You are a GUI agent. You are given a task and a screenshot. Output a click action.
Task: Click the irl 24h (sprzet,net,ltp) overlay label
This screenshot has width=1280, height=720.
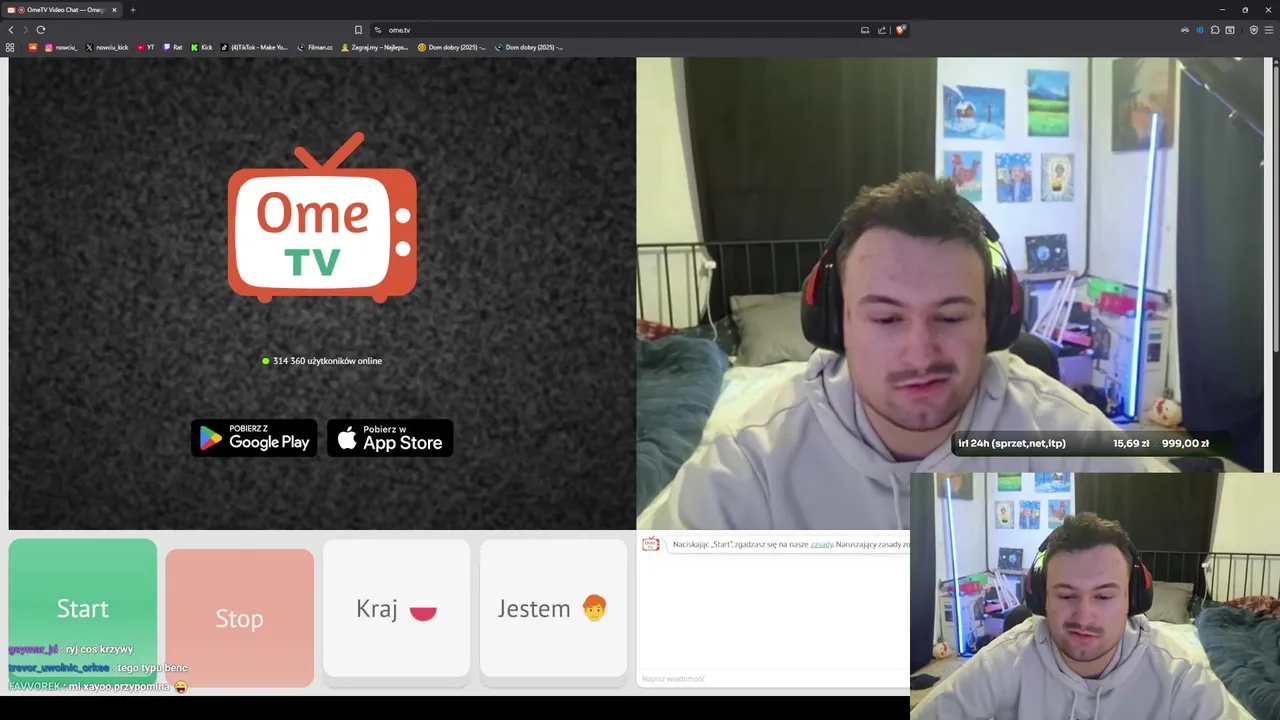(1012, 443)
